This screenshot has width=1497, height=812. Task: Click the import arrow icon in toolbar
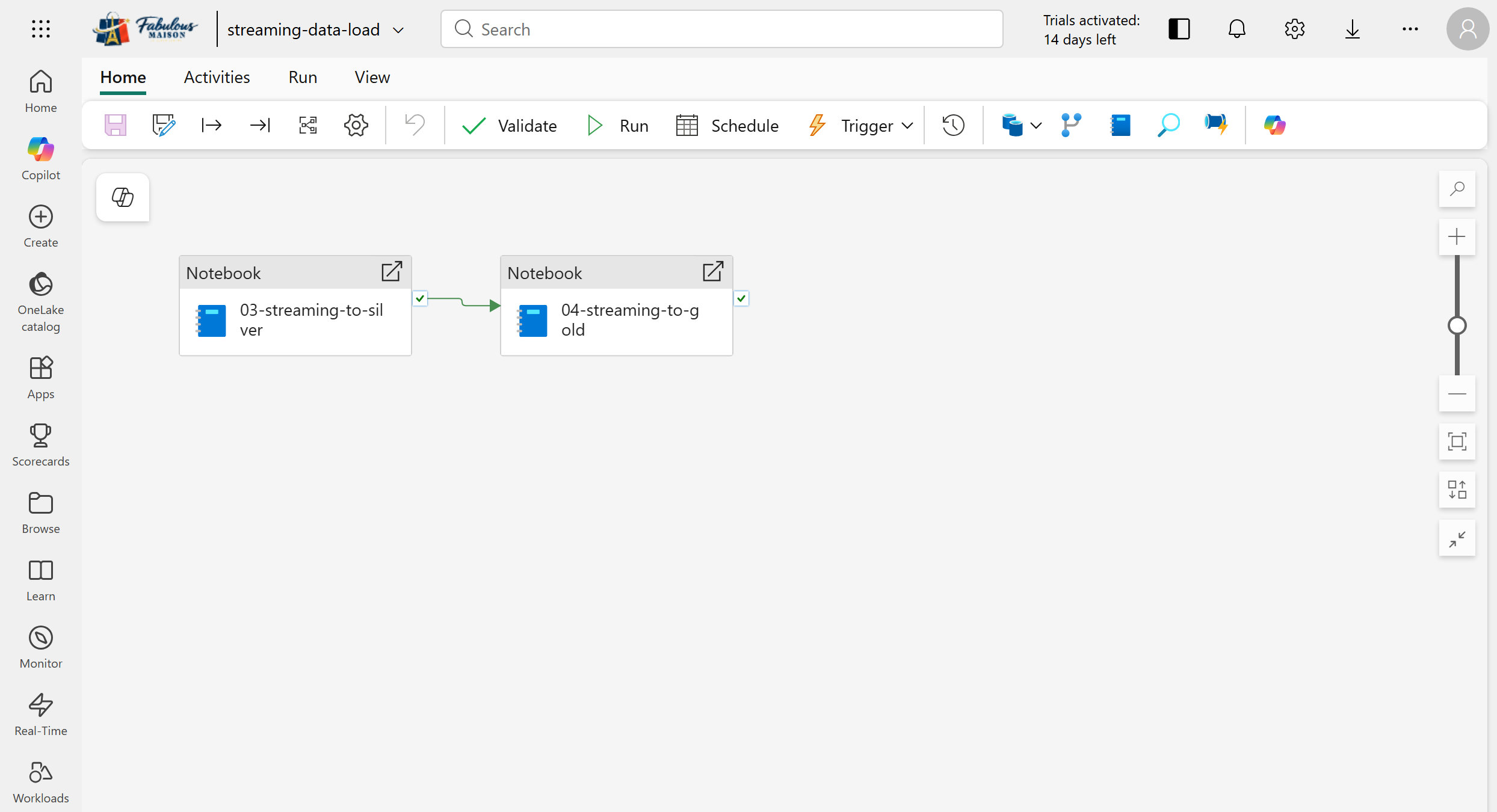click(259, 125)
